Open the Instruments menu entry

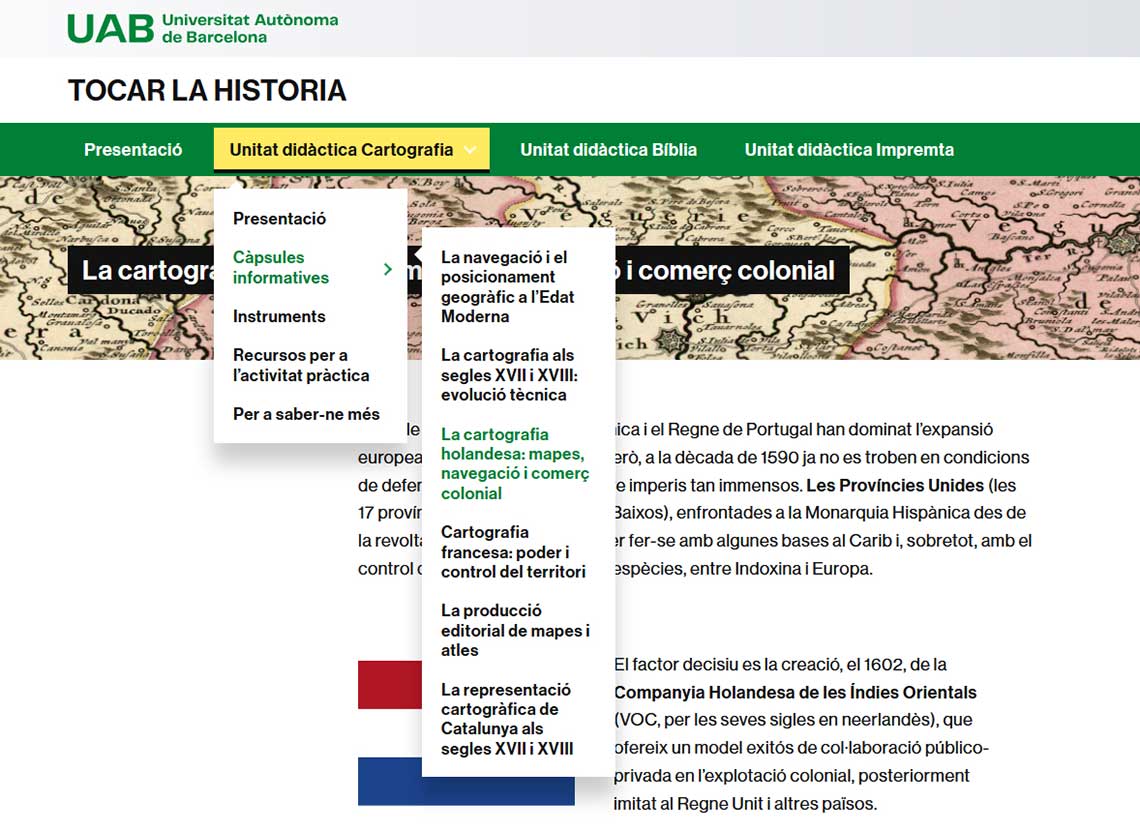click(x=279, y=316)
